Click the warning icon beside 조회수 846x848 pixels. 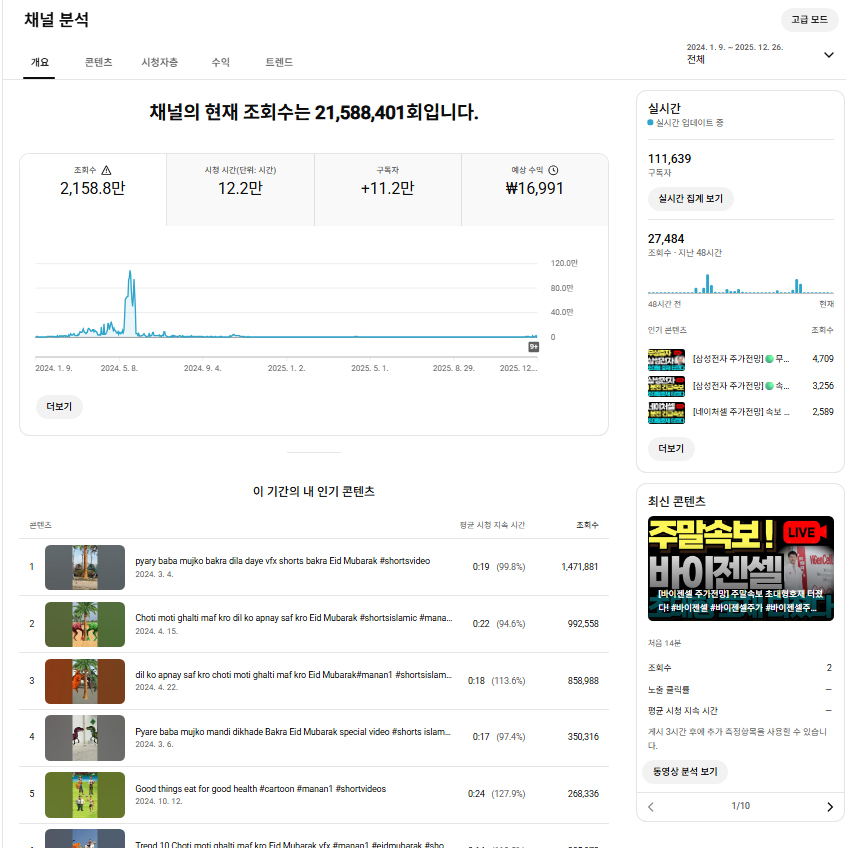[107, 170]
